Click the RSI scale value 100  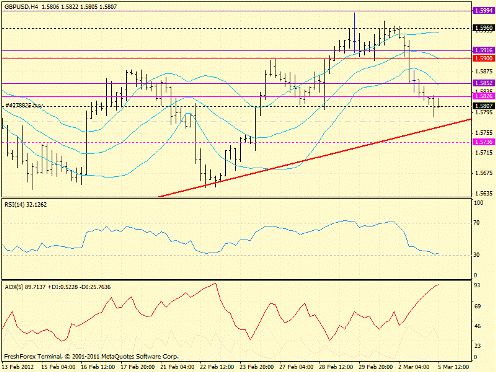tap(478, 203)
